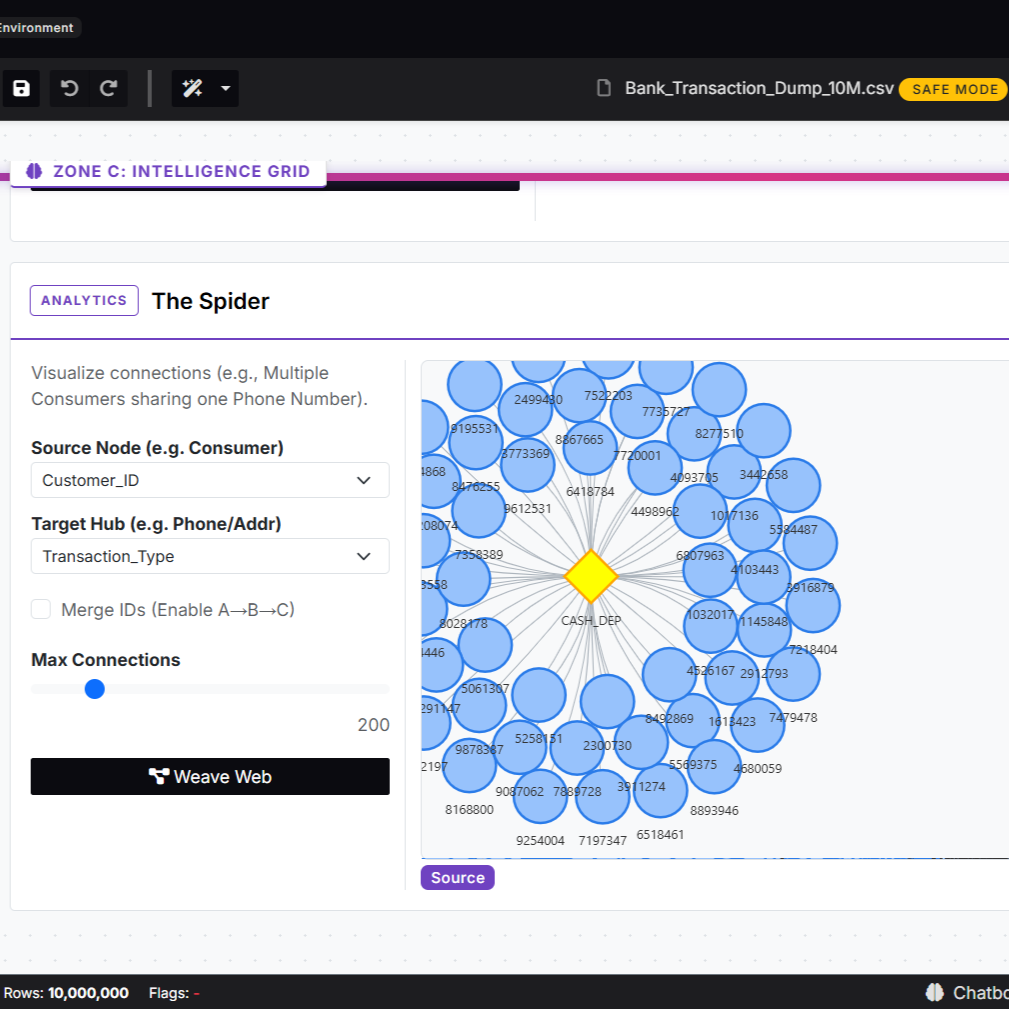Click the ANALYTICS tag label
Image resolution: width=1009 pixels, height=1009 pixels.
[84, 300]
